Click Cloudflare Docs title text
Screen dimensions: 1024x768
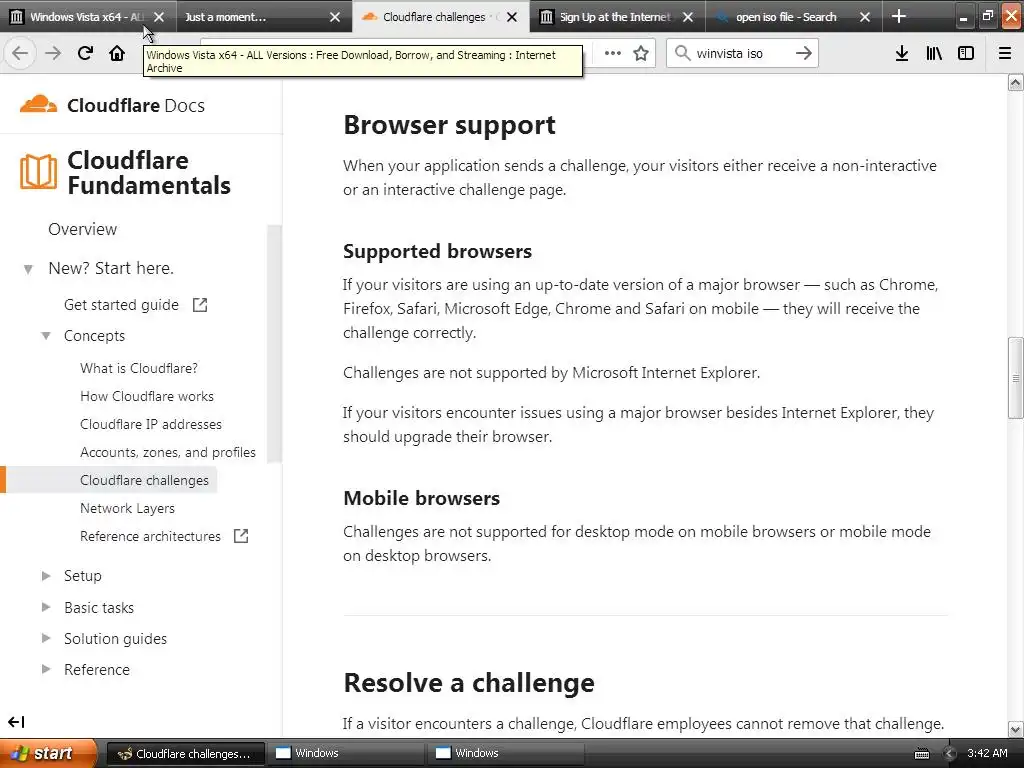click(x=136, y=105)
